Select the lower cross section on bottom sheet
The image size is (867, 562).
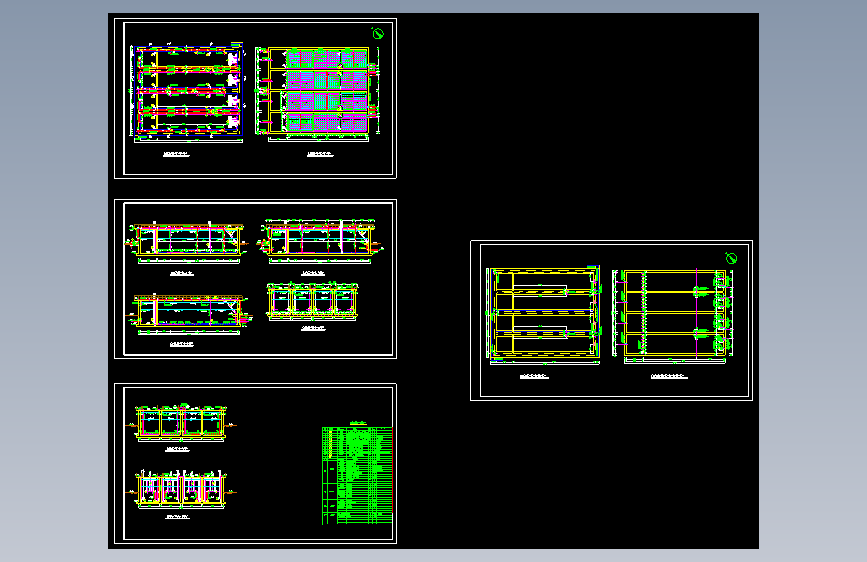click(x=181, y=490)
